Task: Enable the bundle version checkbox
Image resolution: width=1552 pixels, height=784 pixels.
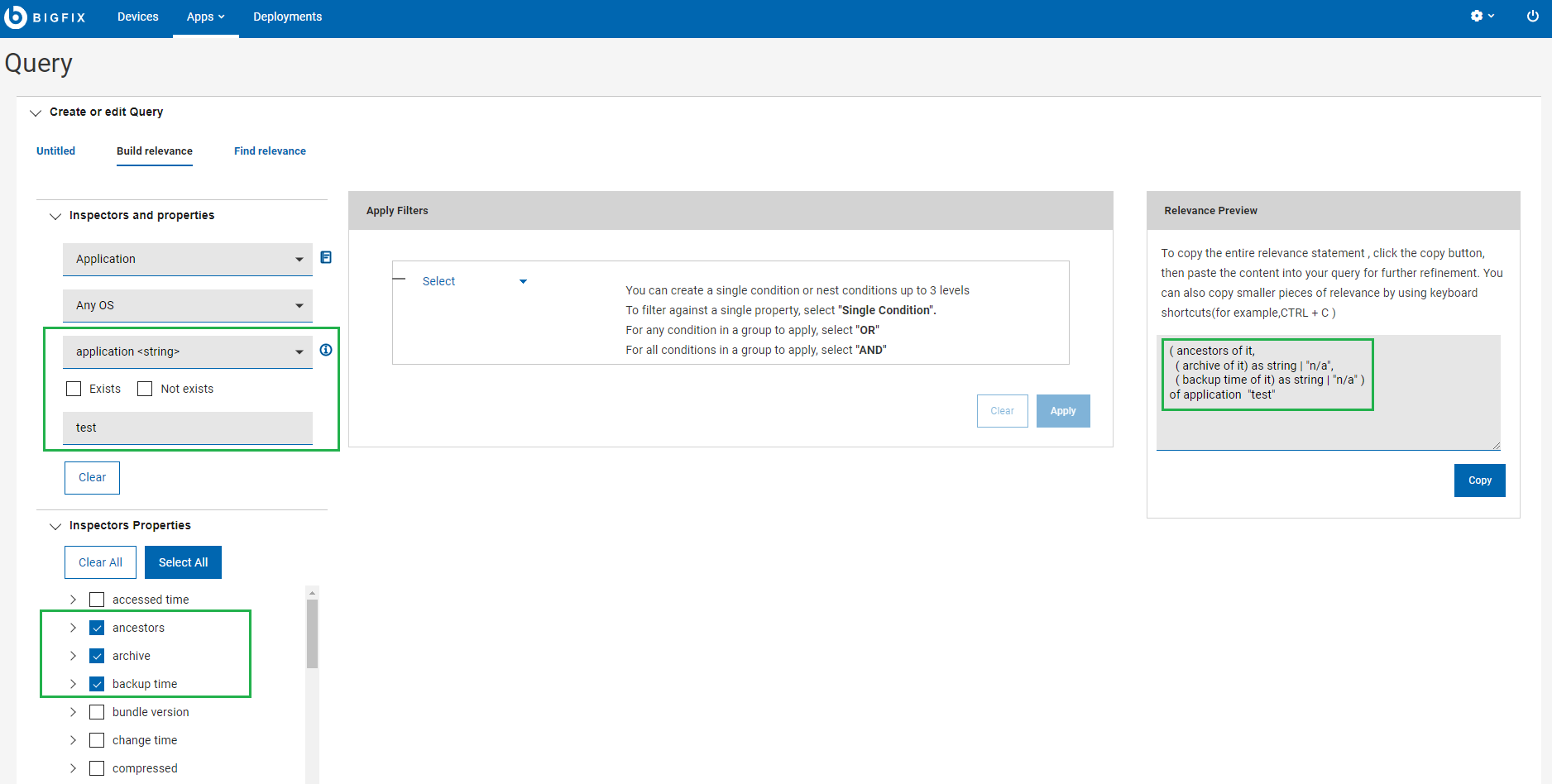Action: pyautogui.click(x=97, y=712)
